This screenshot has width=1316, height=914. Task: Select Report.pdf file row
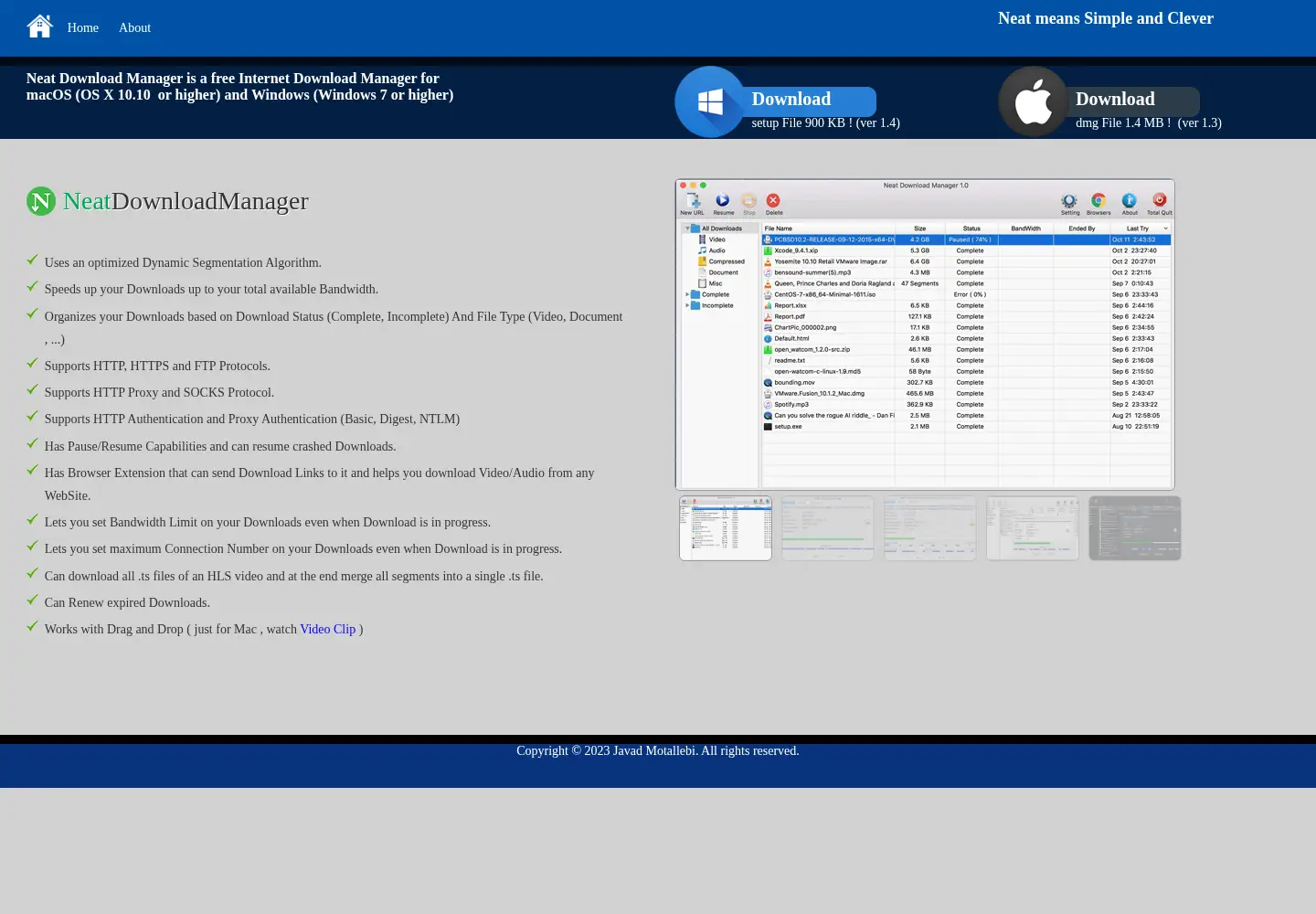tap(967, 316)
